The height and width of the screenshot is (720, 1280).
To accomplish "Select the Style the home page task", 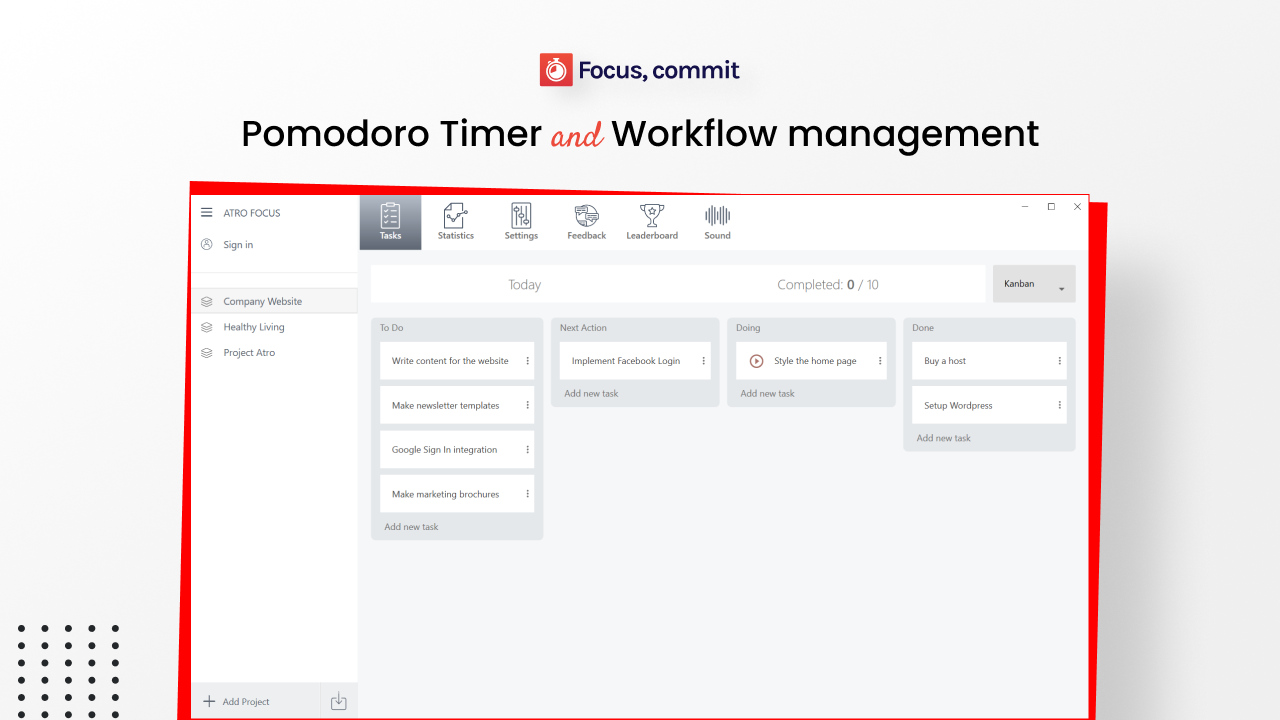I will tap(811, 361).
